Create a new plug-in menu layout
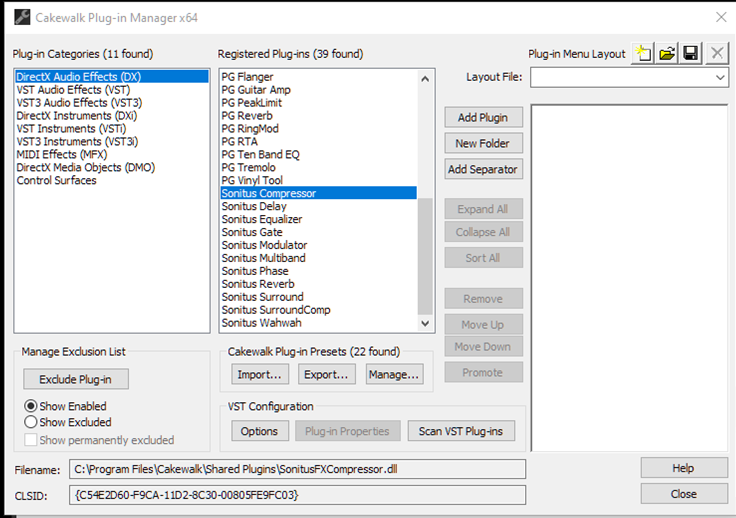 pyautogui.click(x=643, y=54)
